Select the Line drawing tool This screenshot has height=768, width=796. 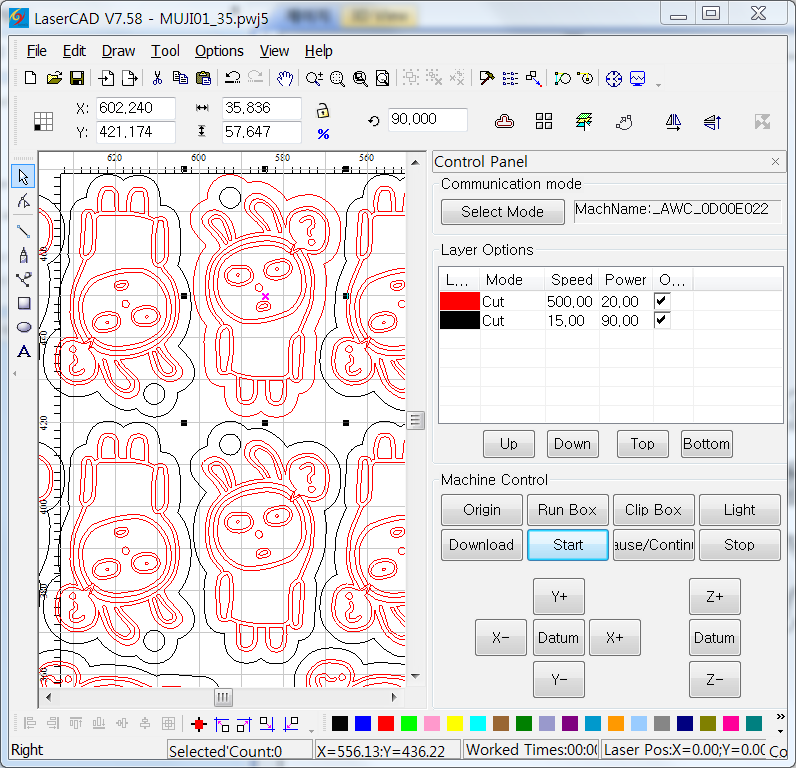(x=23, y=231)
